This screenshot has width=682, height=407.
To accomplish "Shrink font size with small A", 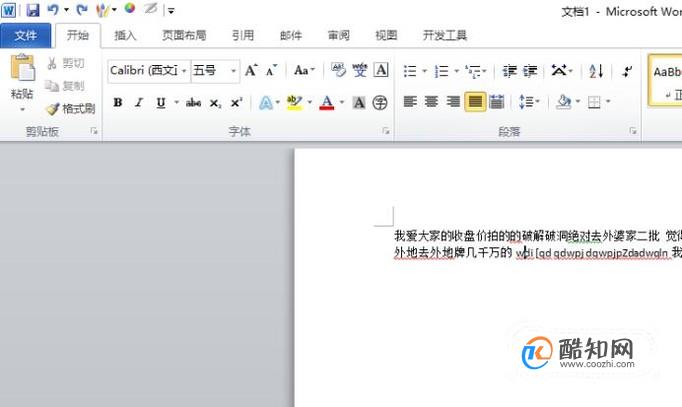I will (271, 70).
